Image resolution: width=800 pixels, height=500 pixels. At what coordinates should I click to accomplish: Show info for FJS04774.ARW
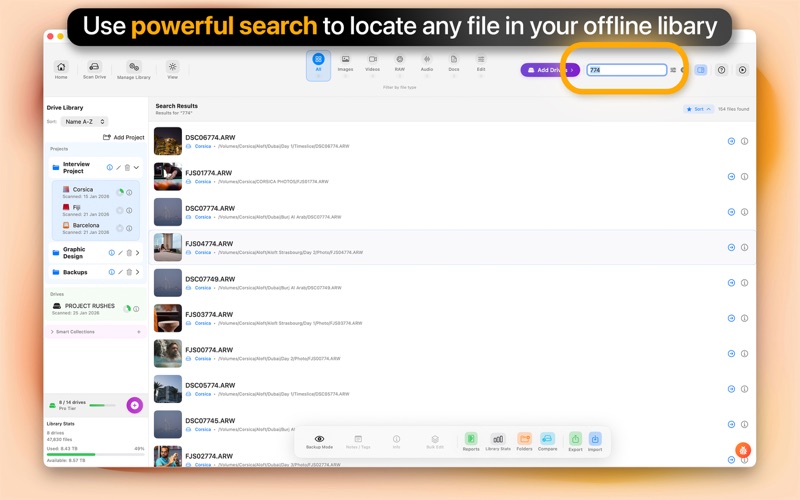pyautogui.click(x=744, y=247)
